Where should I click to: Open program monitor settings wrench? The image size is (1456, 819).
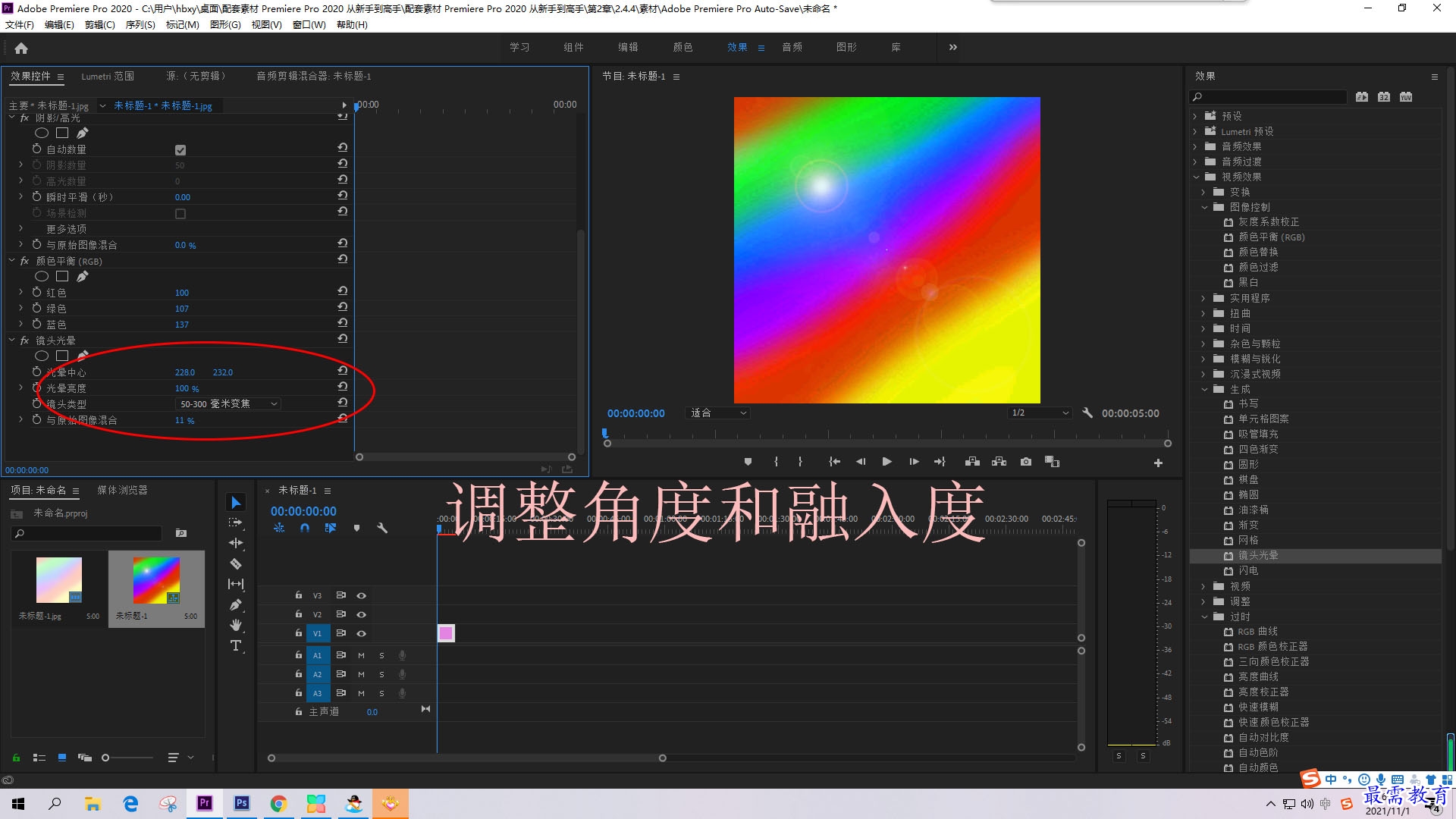(x=1087, y=413)
